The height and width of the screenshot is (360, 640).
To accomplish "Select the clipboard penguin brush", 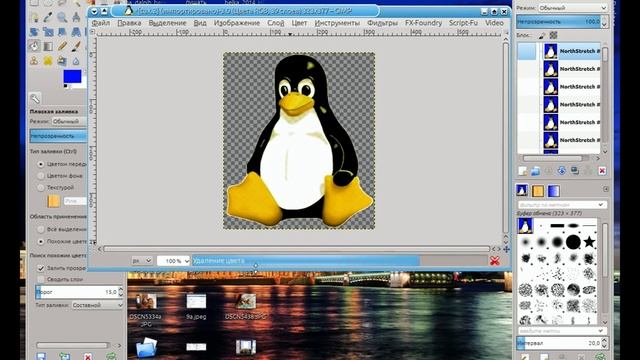I will (x=525, y=226).
